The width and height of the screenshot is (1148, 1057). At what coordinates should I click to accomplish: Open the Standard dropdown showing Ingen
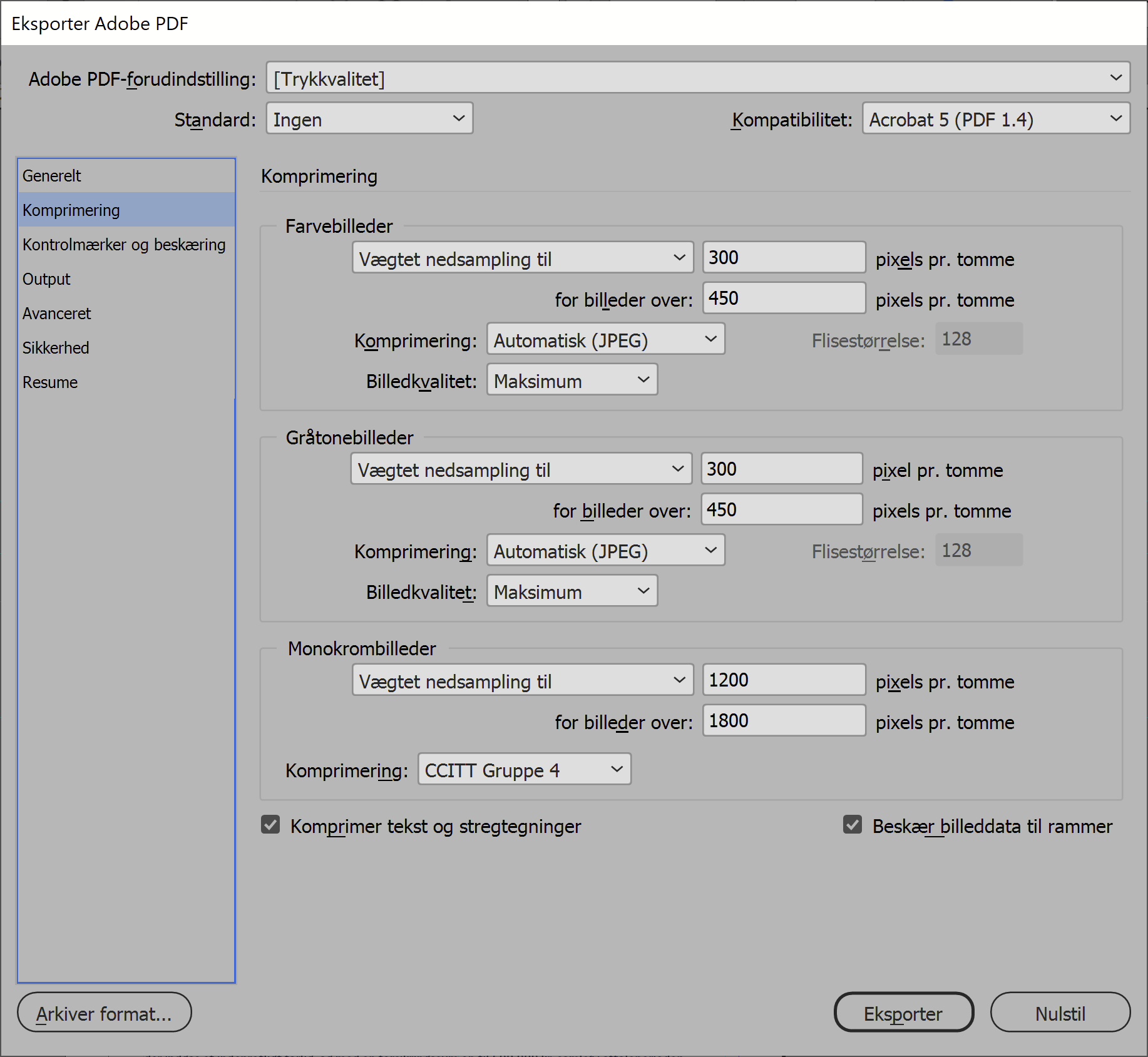pyautogui.click(x=369, y=118)
